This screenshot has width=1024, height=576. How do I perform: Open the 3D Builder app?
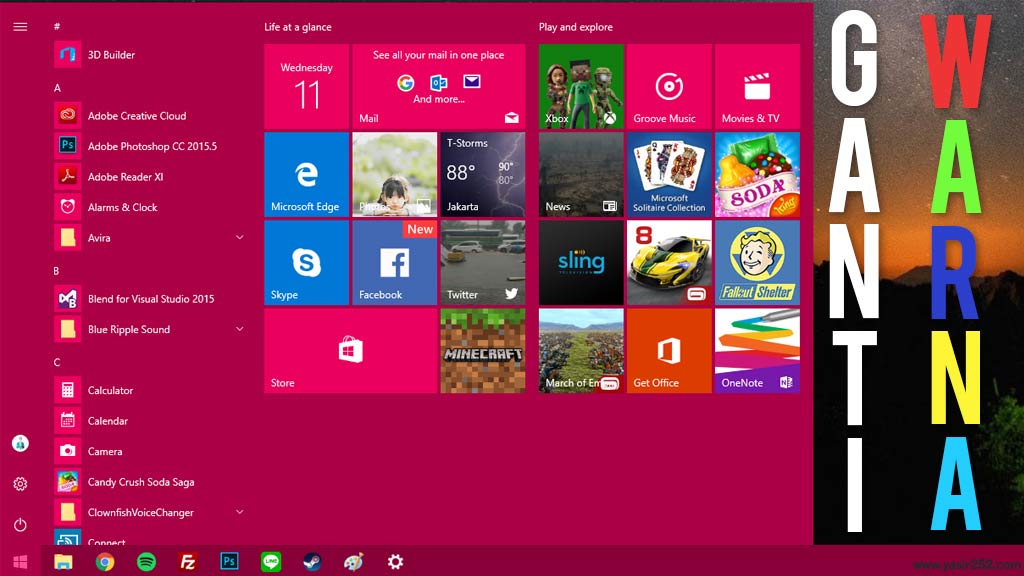point(151,55)
